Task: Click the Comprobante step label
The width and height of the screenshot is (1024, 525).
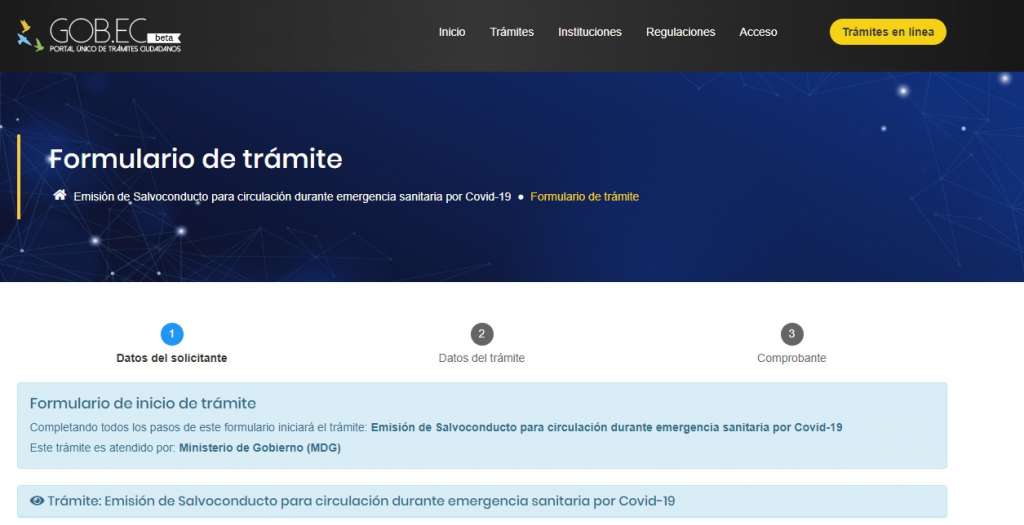Action: [x=792, y=358]
